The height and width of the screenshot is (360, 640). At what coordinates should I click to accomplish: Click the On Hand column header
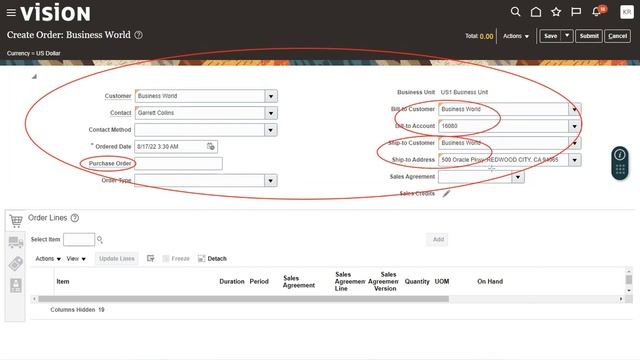[x=490, y=281]
